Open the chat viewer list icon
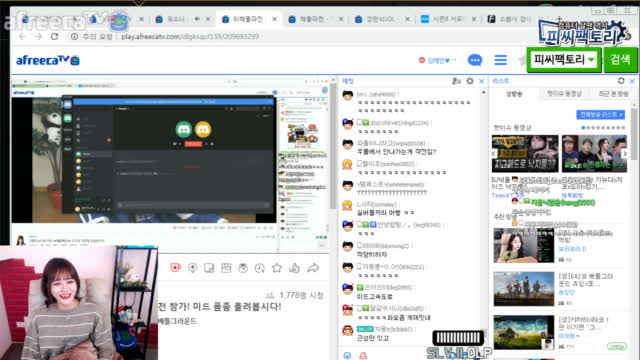Image resolution: width=640 pixels, height=360 pixels. click(x=456, y=81)
